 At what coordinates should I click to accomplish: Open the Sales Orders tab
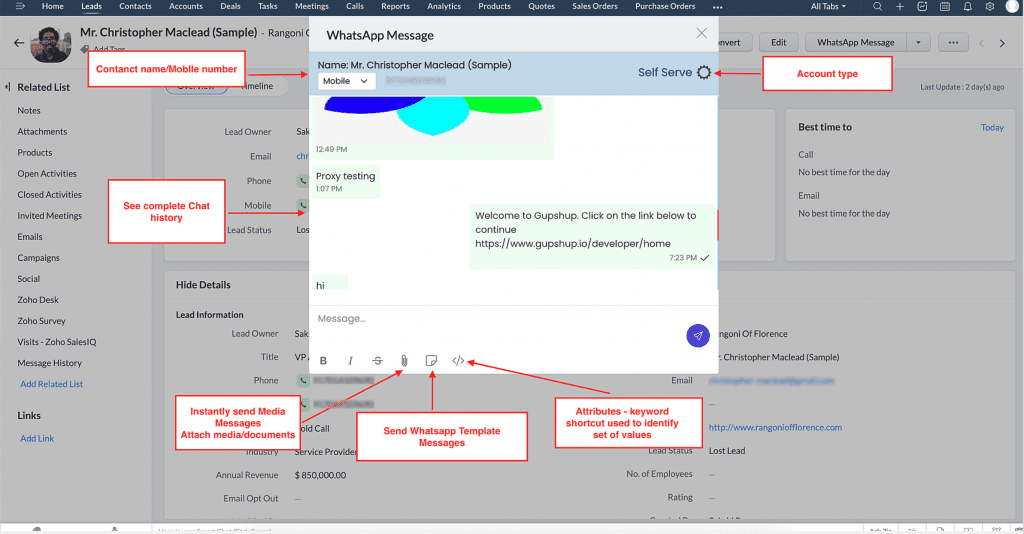[x=595, y=7]
